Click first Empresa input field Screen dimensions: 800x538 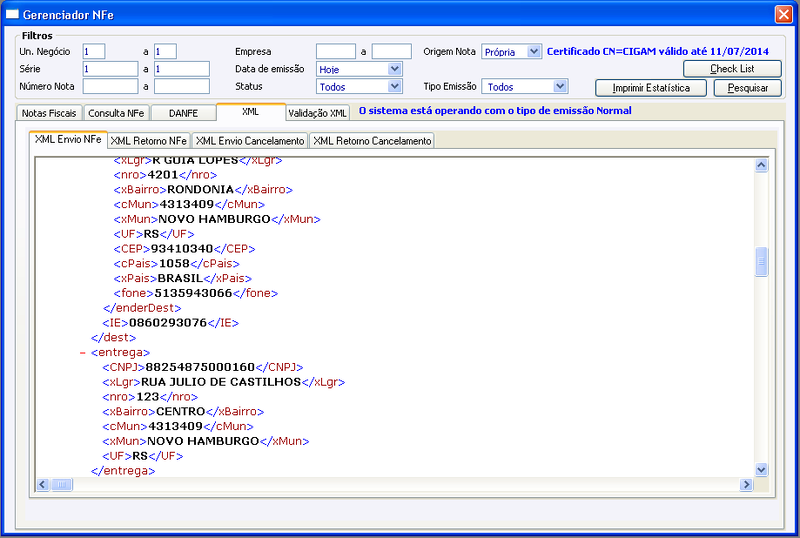(x=336, y=52)
